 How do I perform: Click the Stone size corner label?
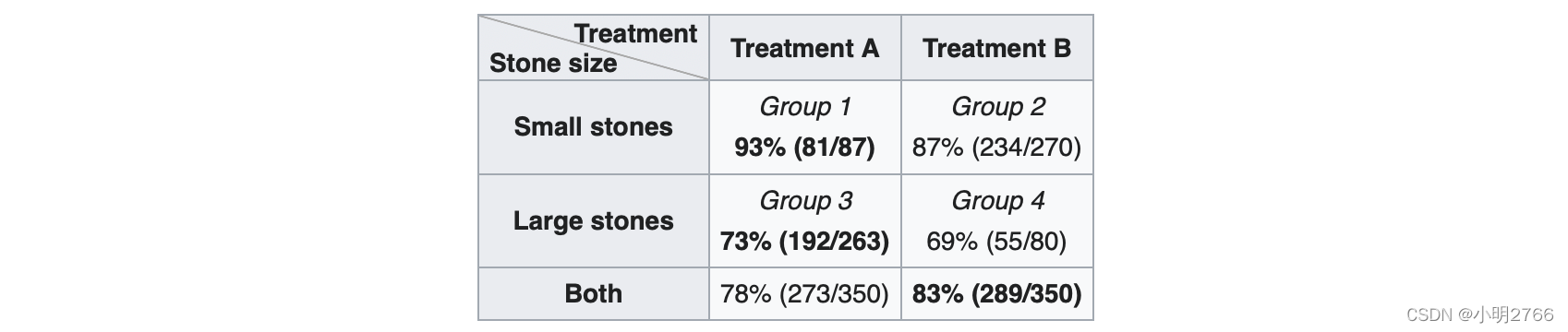553,64
